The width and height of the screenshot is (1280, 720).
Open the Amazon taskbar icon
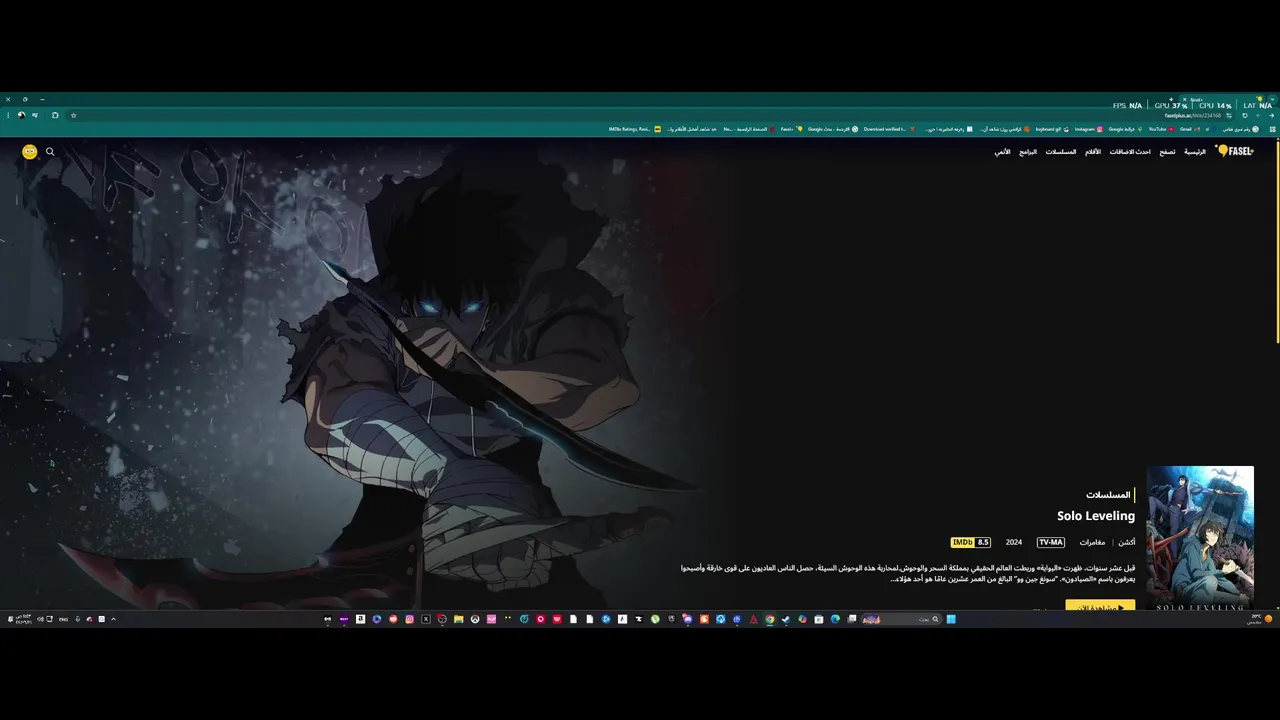361,619
